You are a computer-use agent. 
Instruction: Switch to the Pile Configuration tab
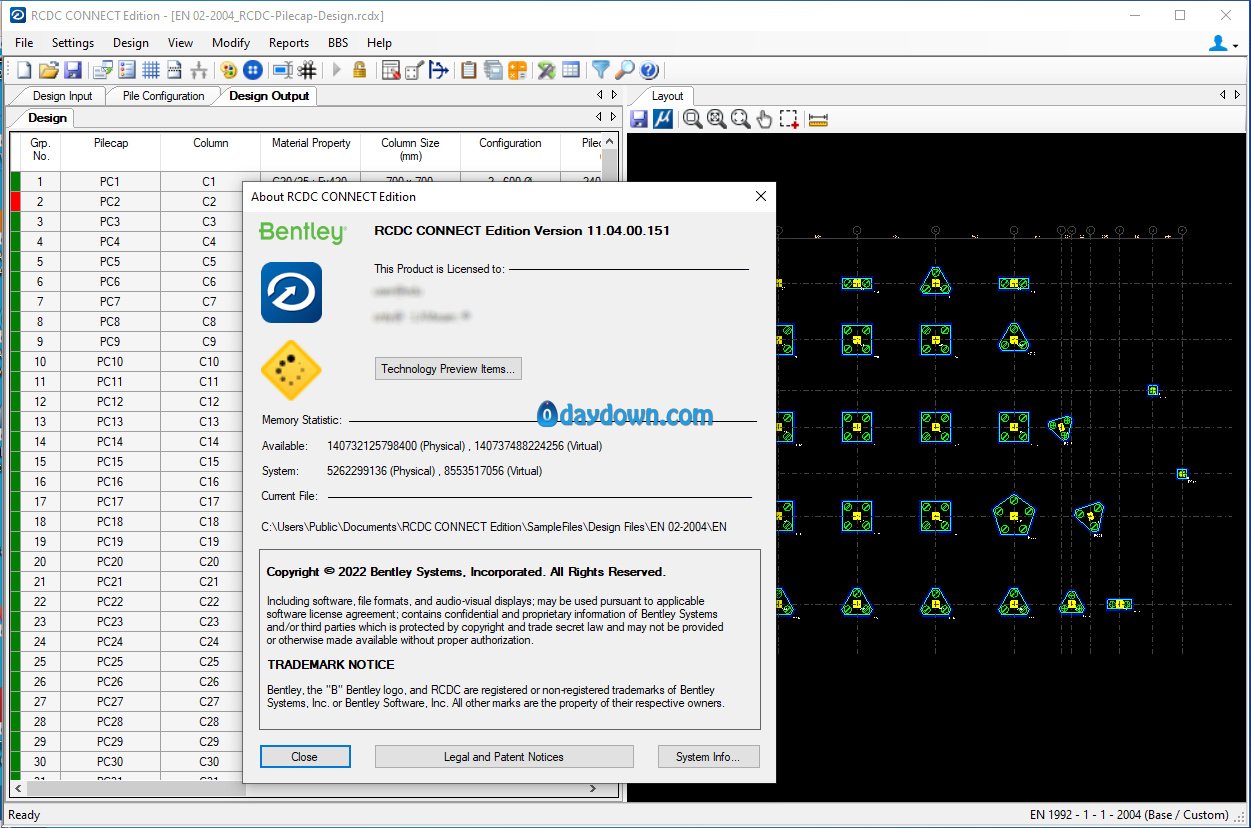point(163,96)
